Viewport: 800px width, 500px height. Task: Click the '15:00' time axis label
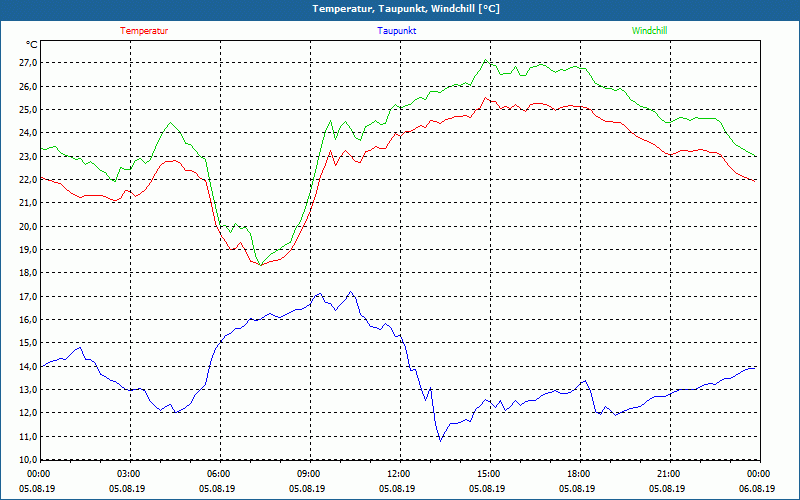(490, 474)
